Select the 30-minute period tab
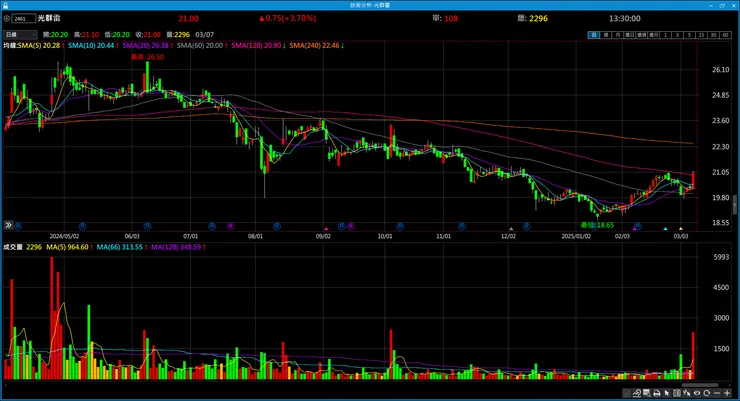Image resolution: width=740 pixels, height=401 pixels. tap(713, 35)
